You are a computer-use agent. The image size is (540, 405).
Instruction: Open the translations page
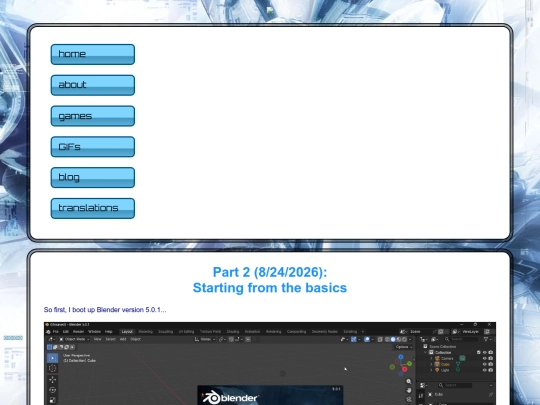pos(93,208)
